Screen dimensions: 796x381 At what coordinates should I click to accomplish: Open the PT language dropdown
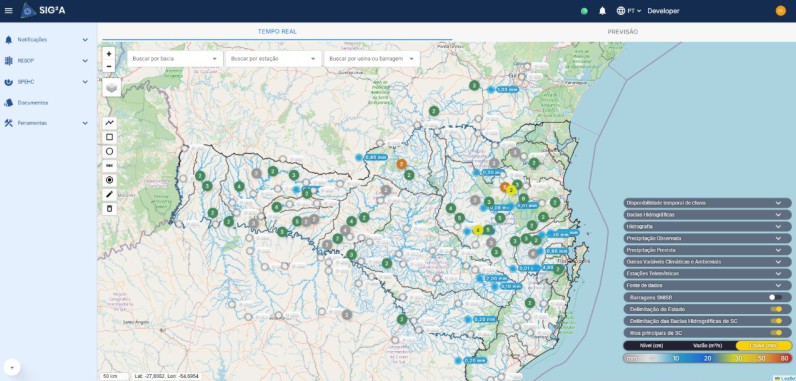[629, 11]
